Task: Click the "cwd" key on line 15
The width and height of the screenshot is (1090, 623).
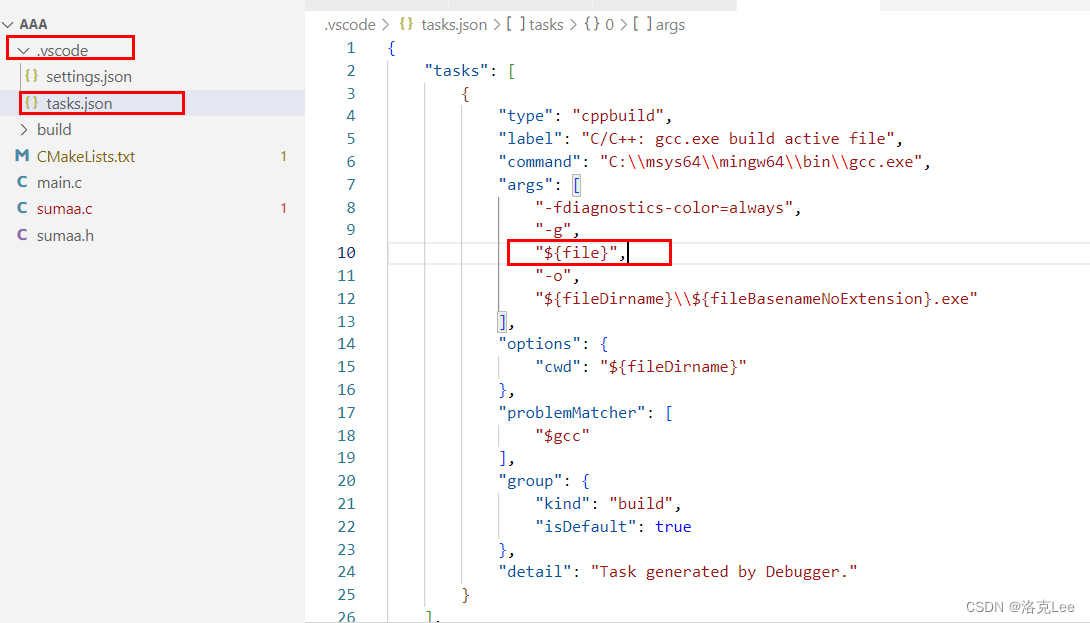Action: (558, 367)
